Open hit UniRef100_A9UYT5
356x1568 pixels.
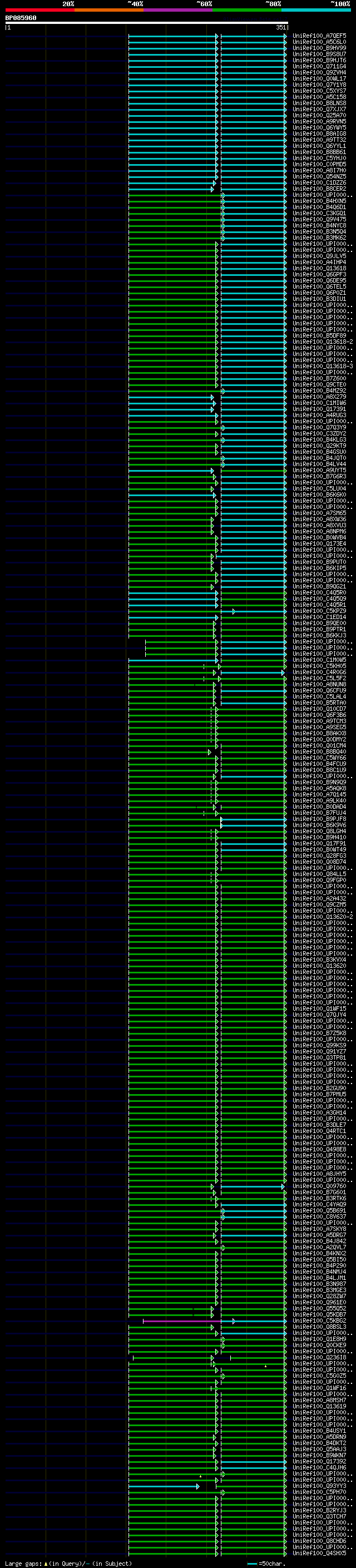pos(319,471)
